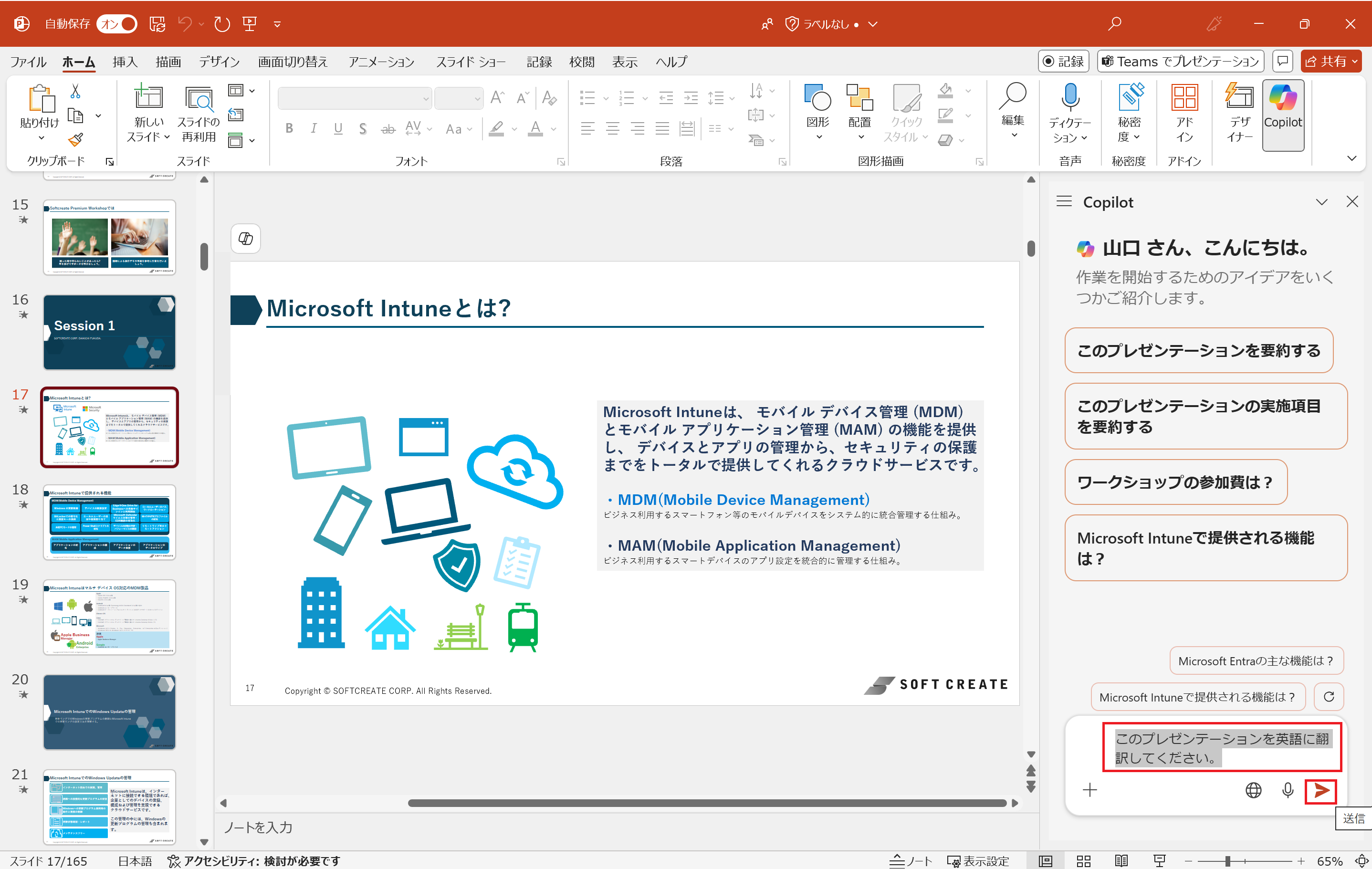Open the 校閲 tab
Image resolution: width=1372 pixels, height=869 pixels.
pos(582,62)
